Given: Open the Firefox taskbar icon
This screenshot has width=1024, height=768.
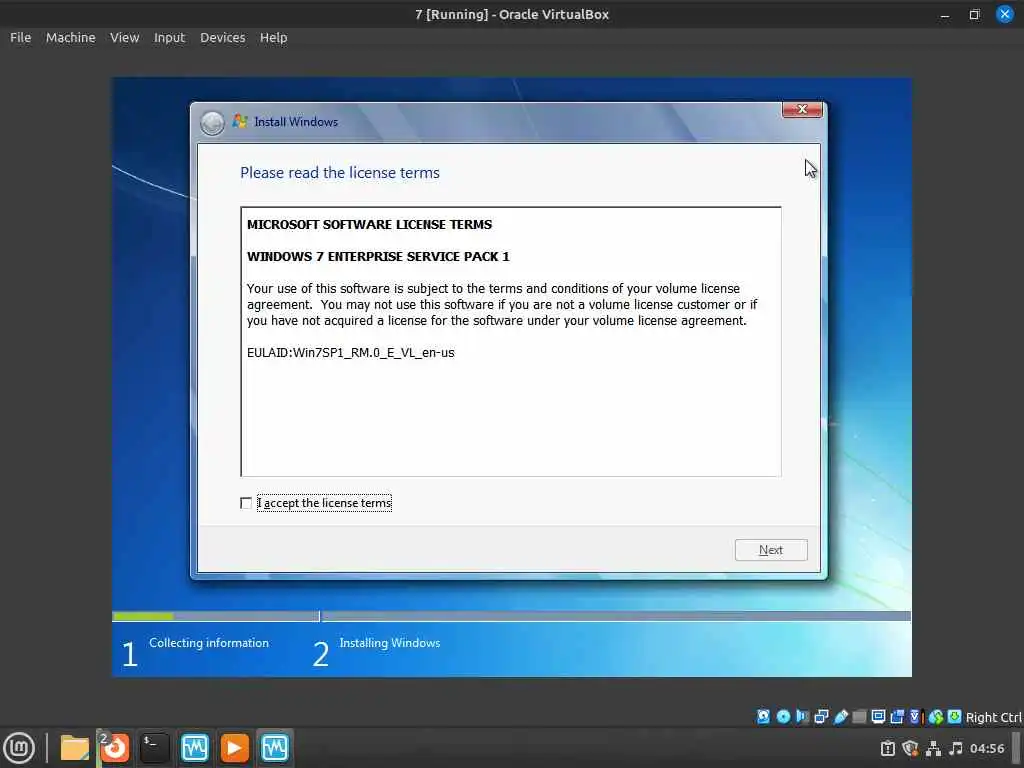Looking at the screenshot, I should coord(115,748).
